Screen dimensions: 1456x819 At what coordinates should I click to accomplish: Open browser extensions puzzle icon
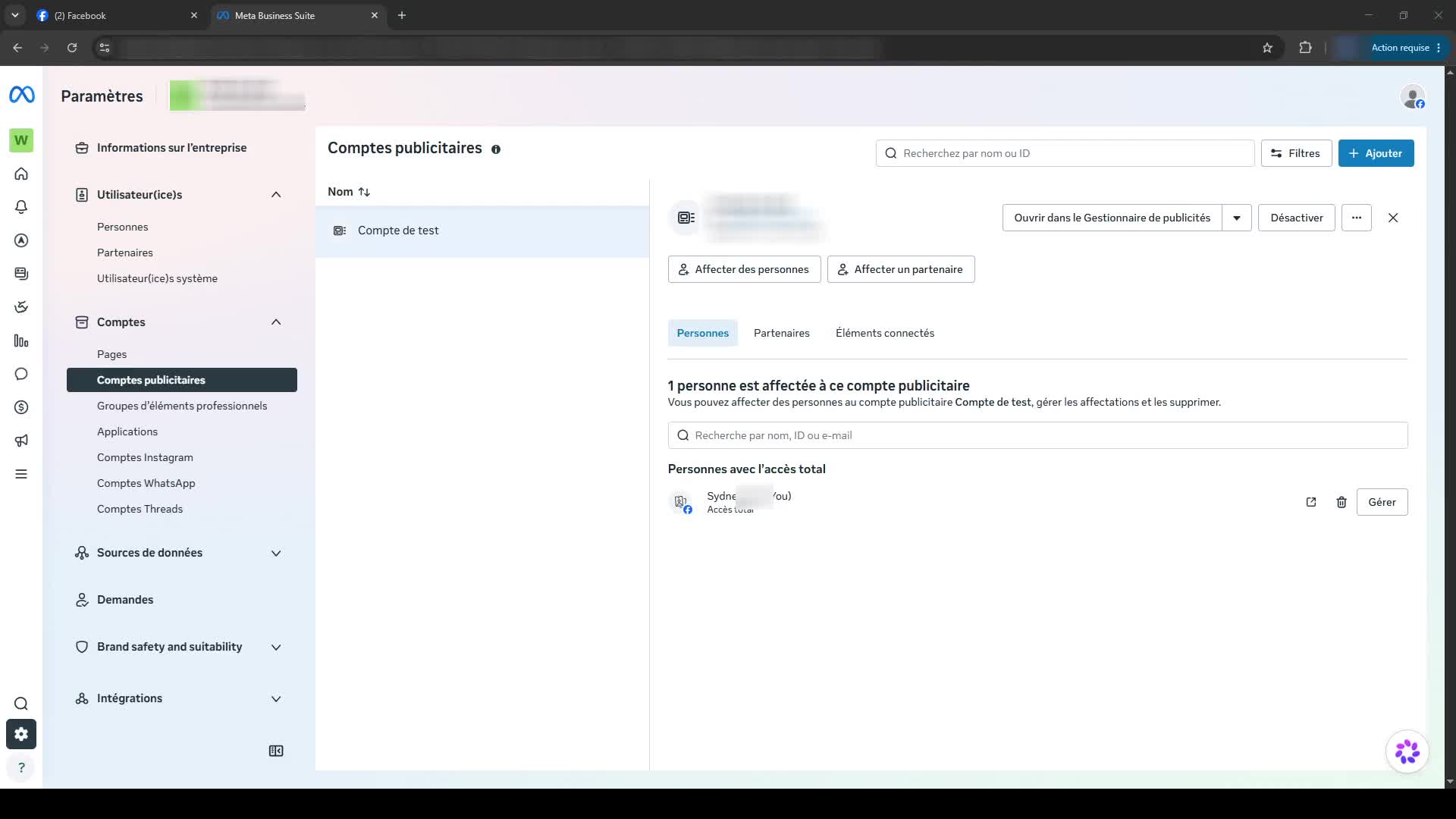click(1305, 48)
